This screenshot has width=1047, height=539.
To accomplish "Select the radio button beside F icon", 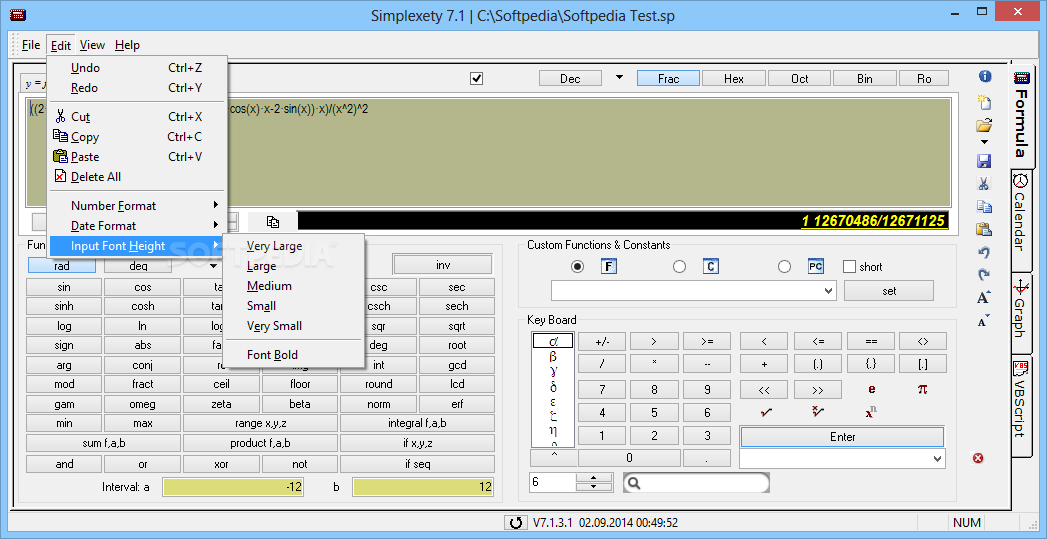I will (x=578, y=266).
